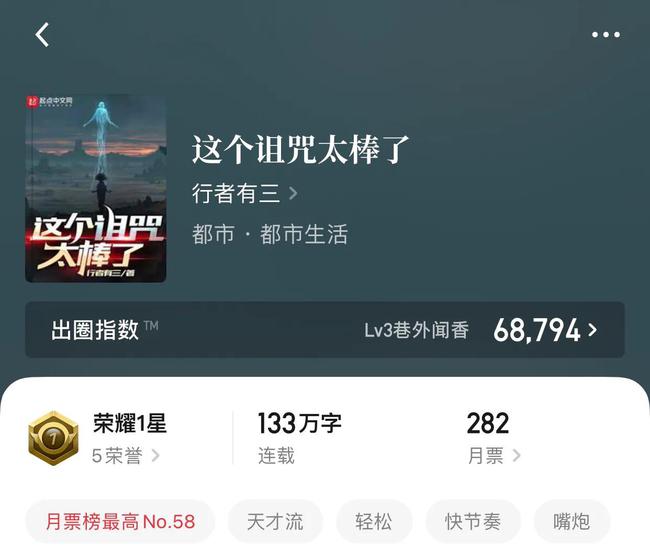Open author page 行者有三
The height and width of the screenshot is (559, 650).
click(x=236, y=193)
